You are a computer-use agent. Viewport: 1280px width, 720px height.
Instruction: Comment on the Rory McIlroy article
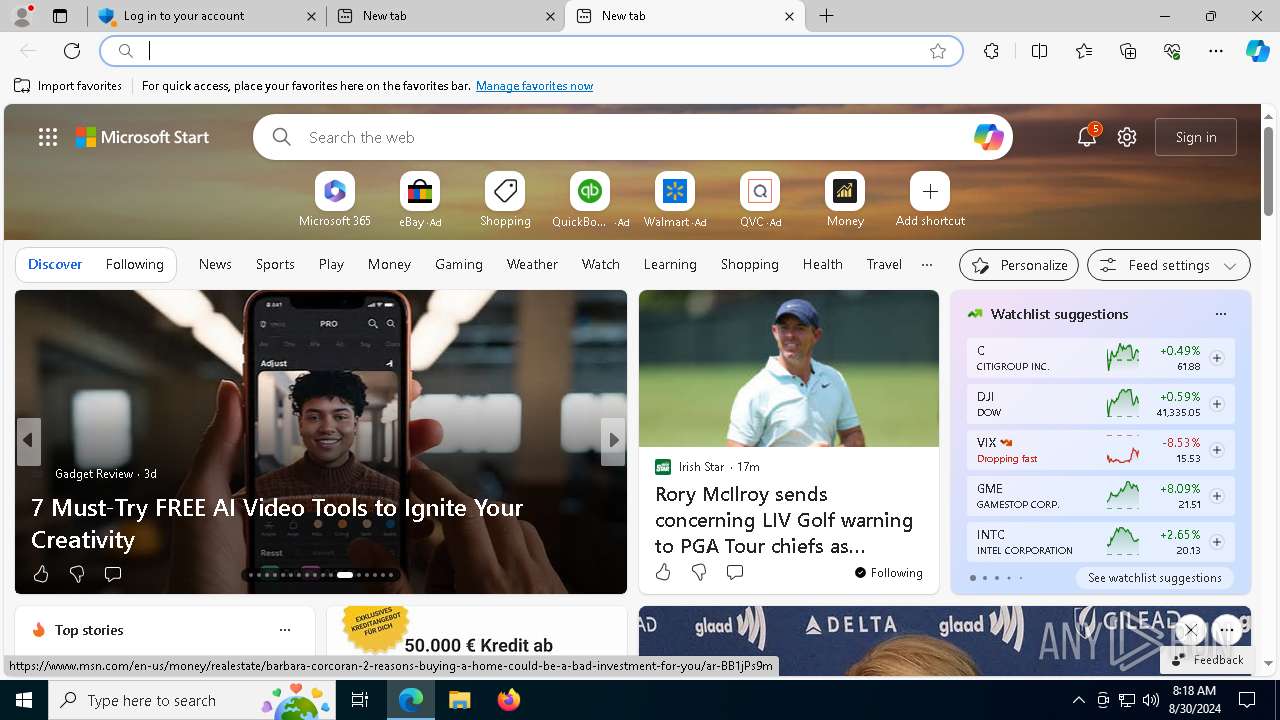point(735,572)
